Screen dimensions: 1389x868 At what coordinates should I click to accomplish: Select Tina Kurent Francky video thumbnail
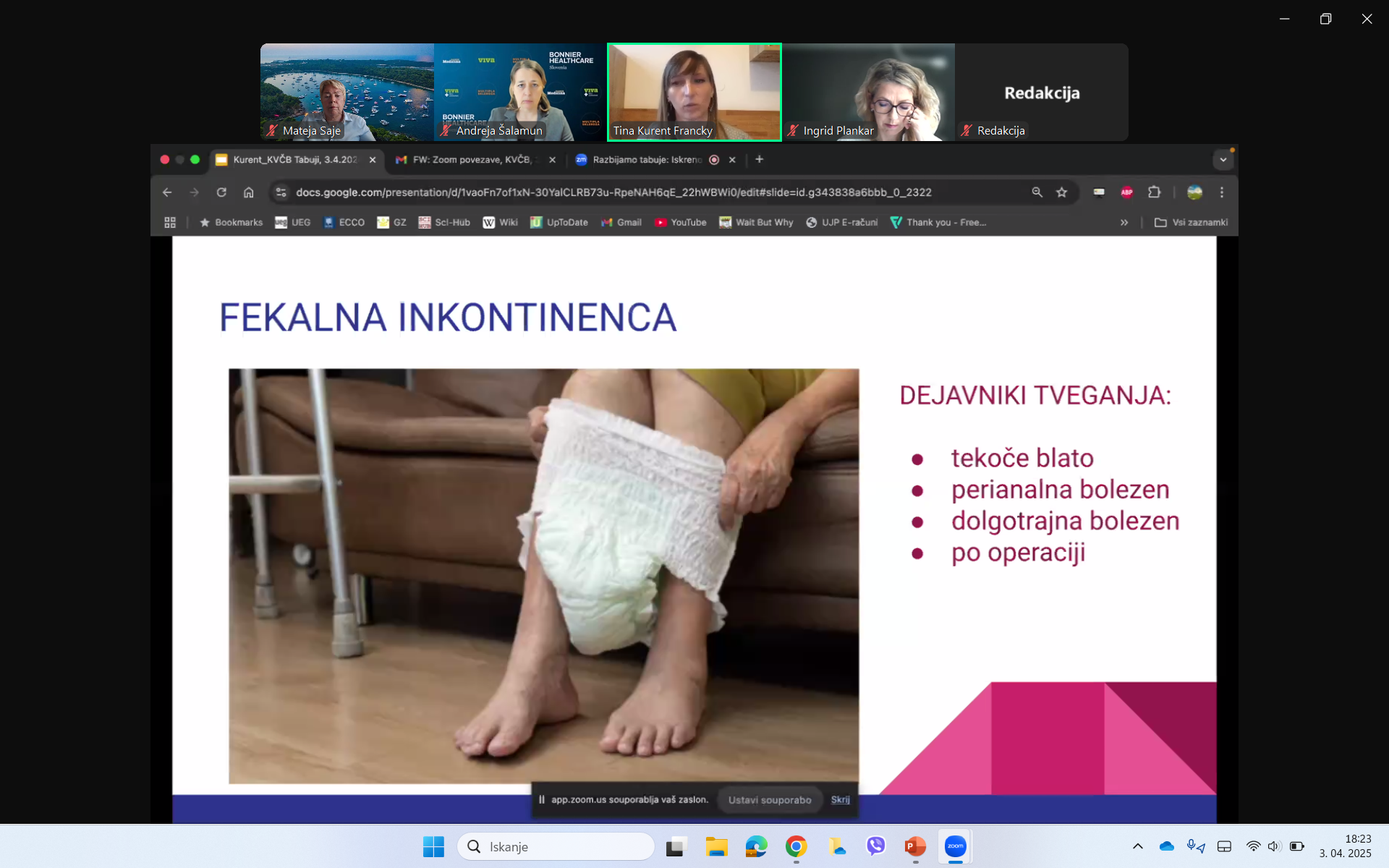click(x=694, y=92)
